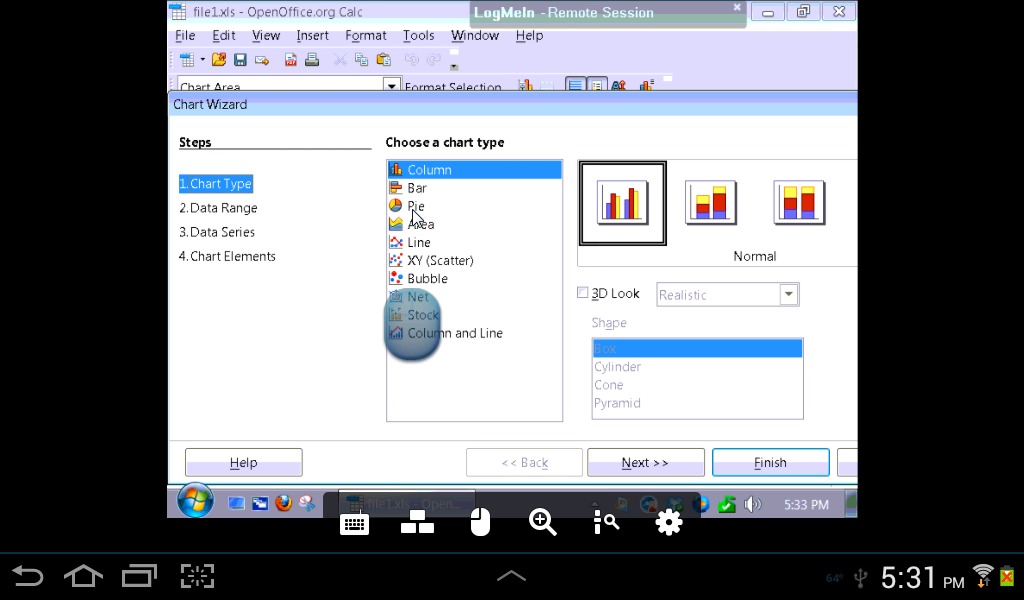This screenshot has width=1024, height=600.
Task: Click the Show desktop icon in quick launch
Action: click(236, 503)
